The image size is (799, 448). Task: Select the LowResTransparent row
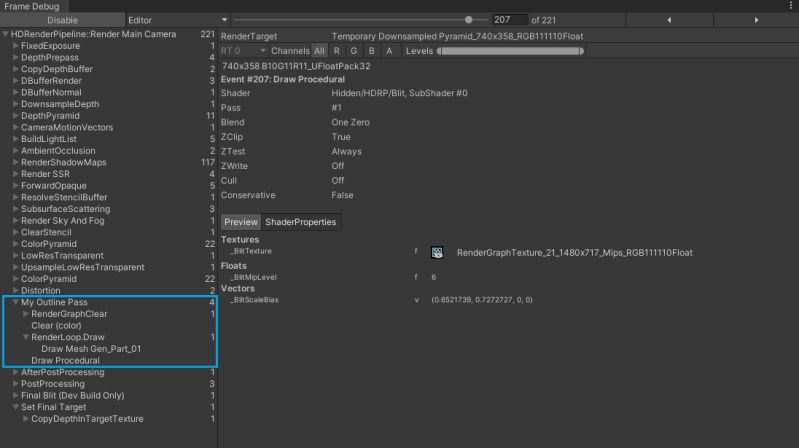109,256
